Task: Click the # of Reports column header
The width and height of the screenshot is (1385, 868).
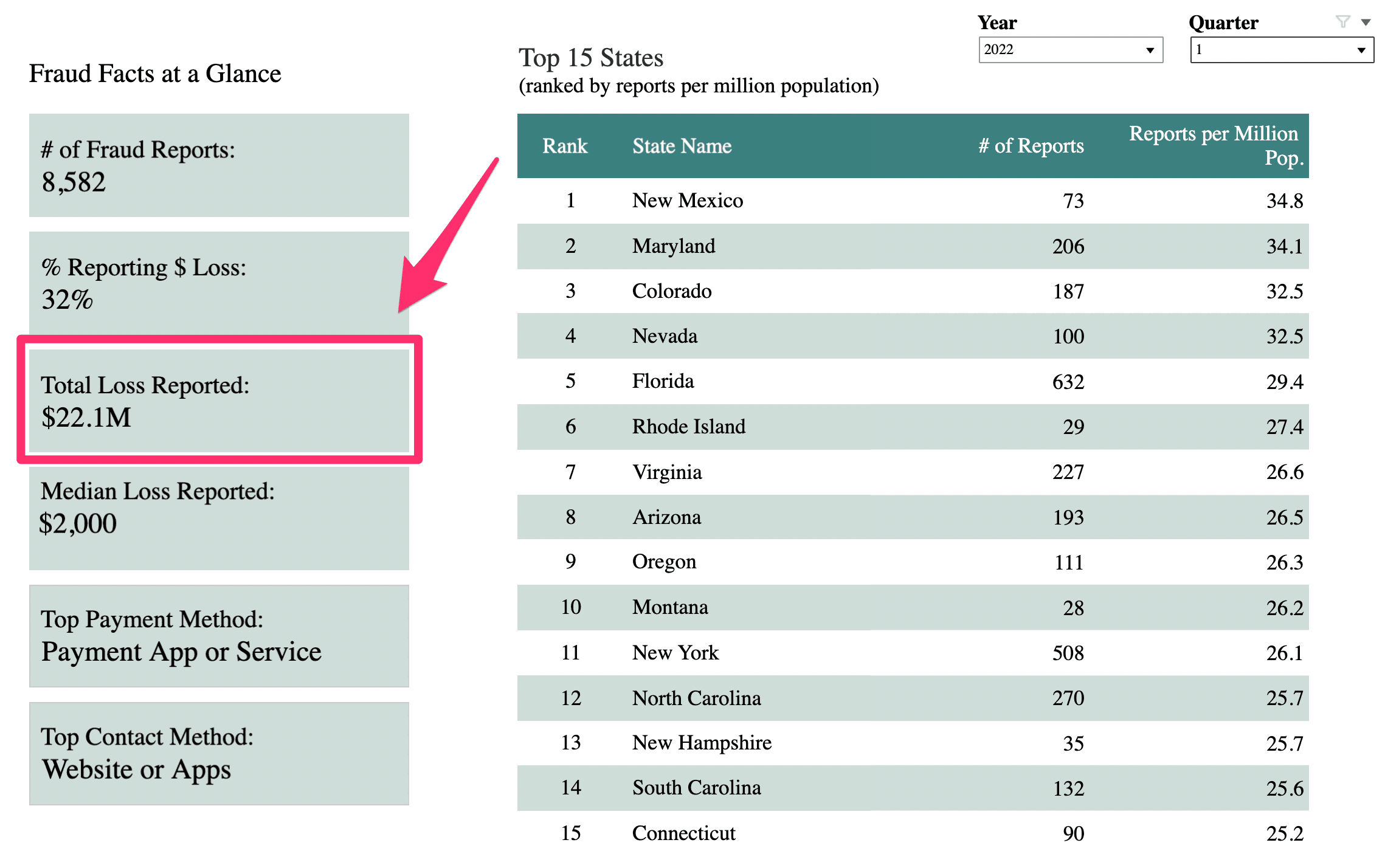Action: 1031,146
